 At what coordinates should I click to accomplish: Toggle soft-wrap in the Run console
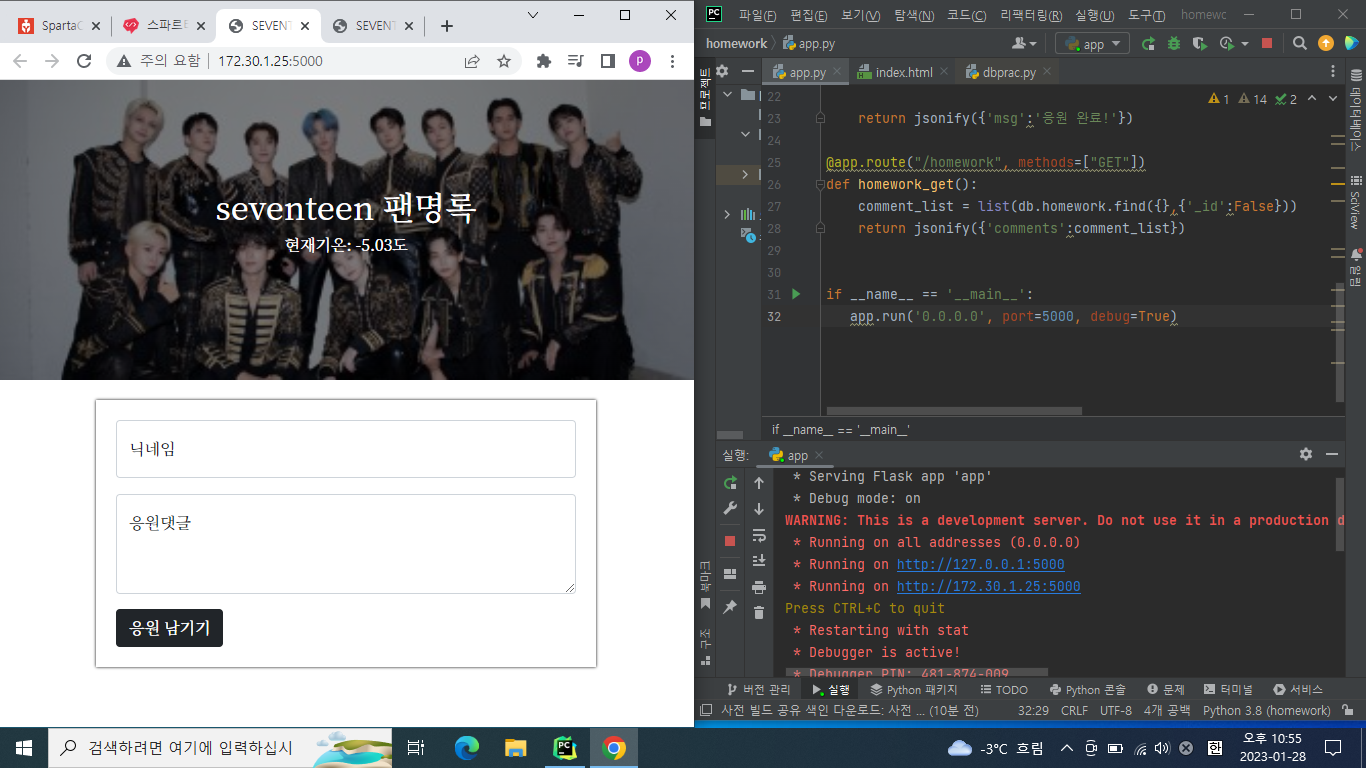(x=759, y=535)
